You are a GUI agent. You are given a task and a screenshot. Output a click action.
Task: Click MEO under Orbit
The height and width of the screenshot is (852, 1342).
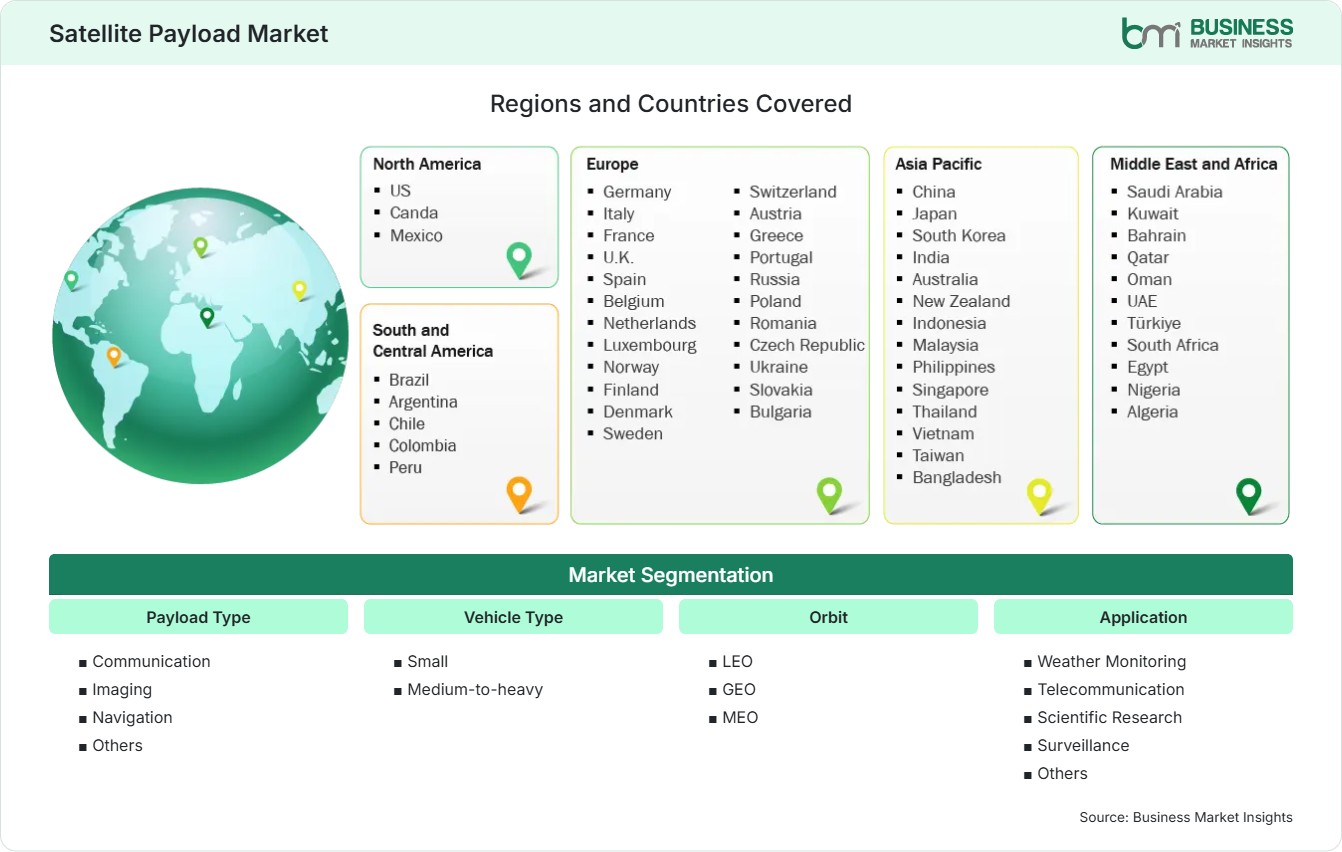740,717
